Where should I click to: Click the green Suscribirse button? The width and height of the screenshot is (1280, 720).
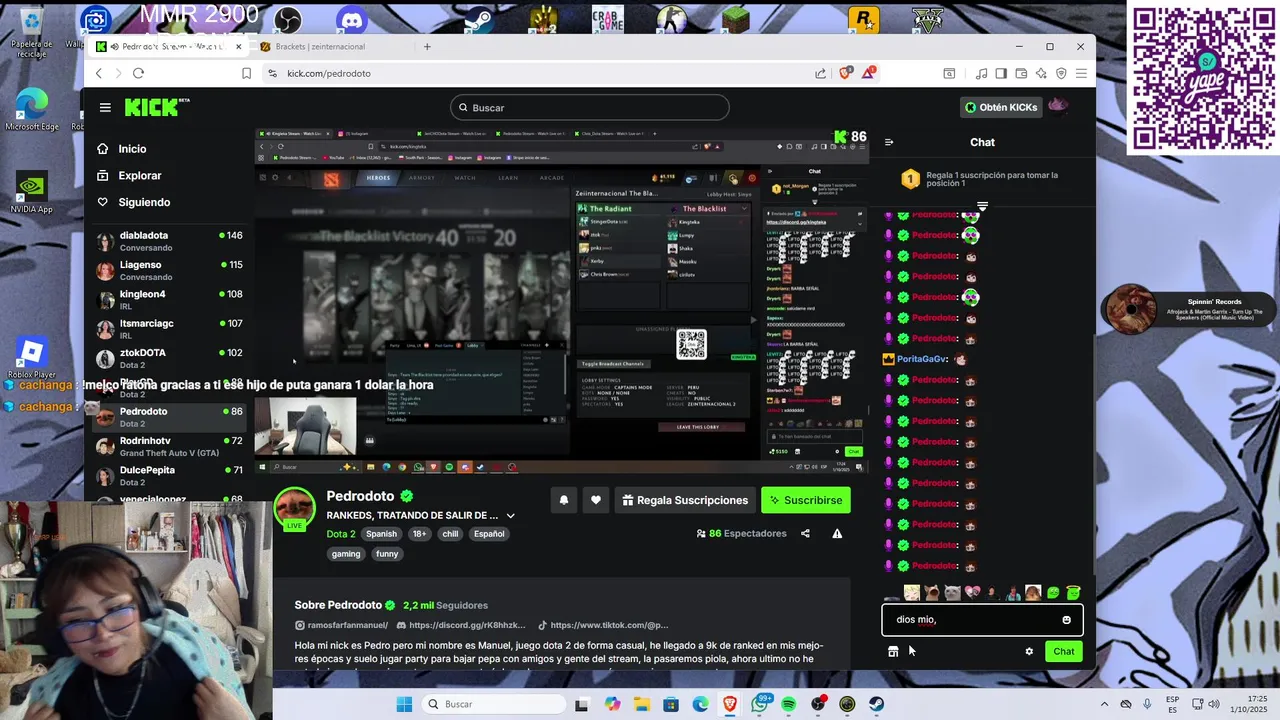coord(806,500)
